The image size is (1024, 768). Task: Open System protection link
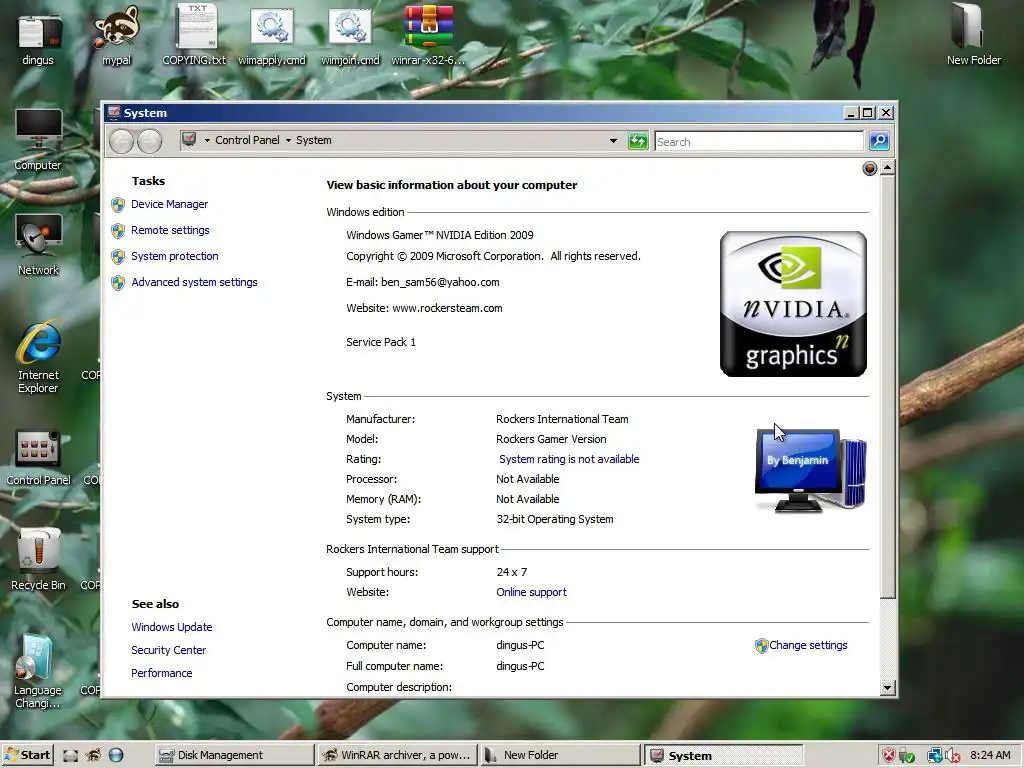pos(174,257)
